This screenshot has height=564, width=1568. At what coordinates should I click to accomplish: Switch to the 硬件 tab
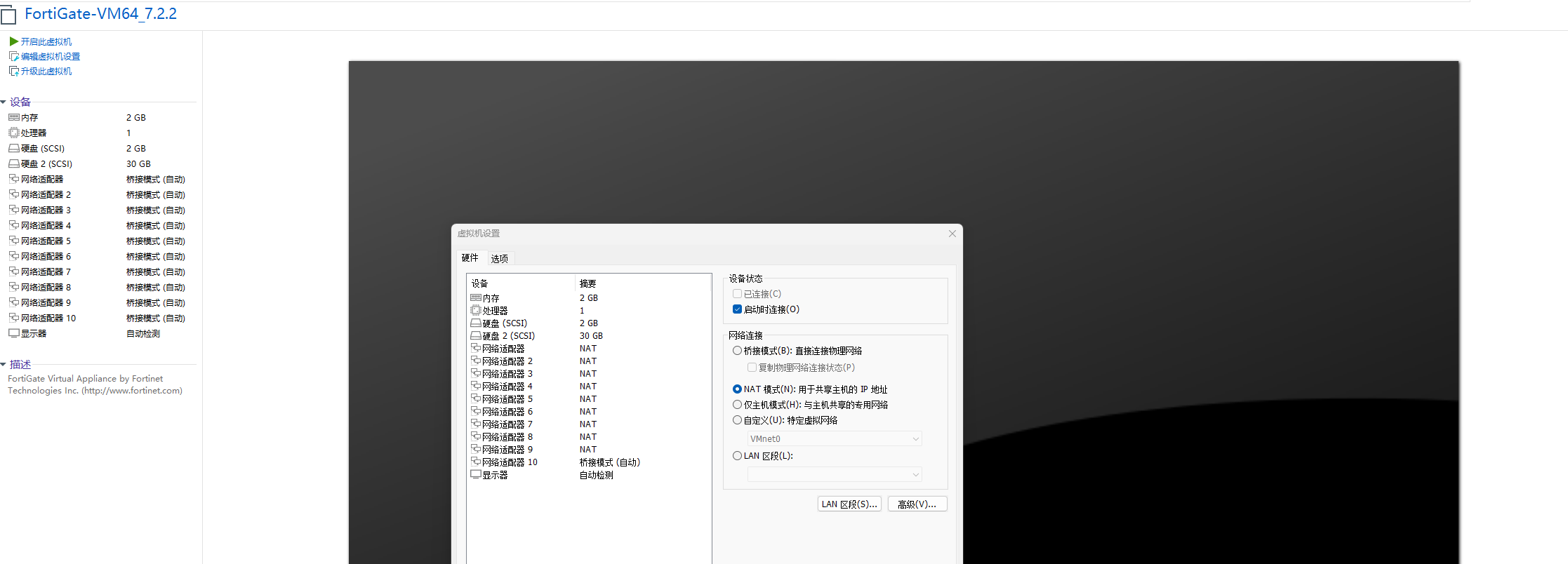pyautogui.click(x=470, y=258)
